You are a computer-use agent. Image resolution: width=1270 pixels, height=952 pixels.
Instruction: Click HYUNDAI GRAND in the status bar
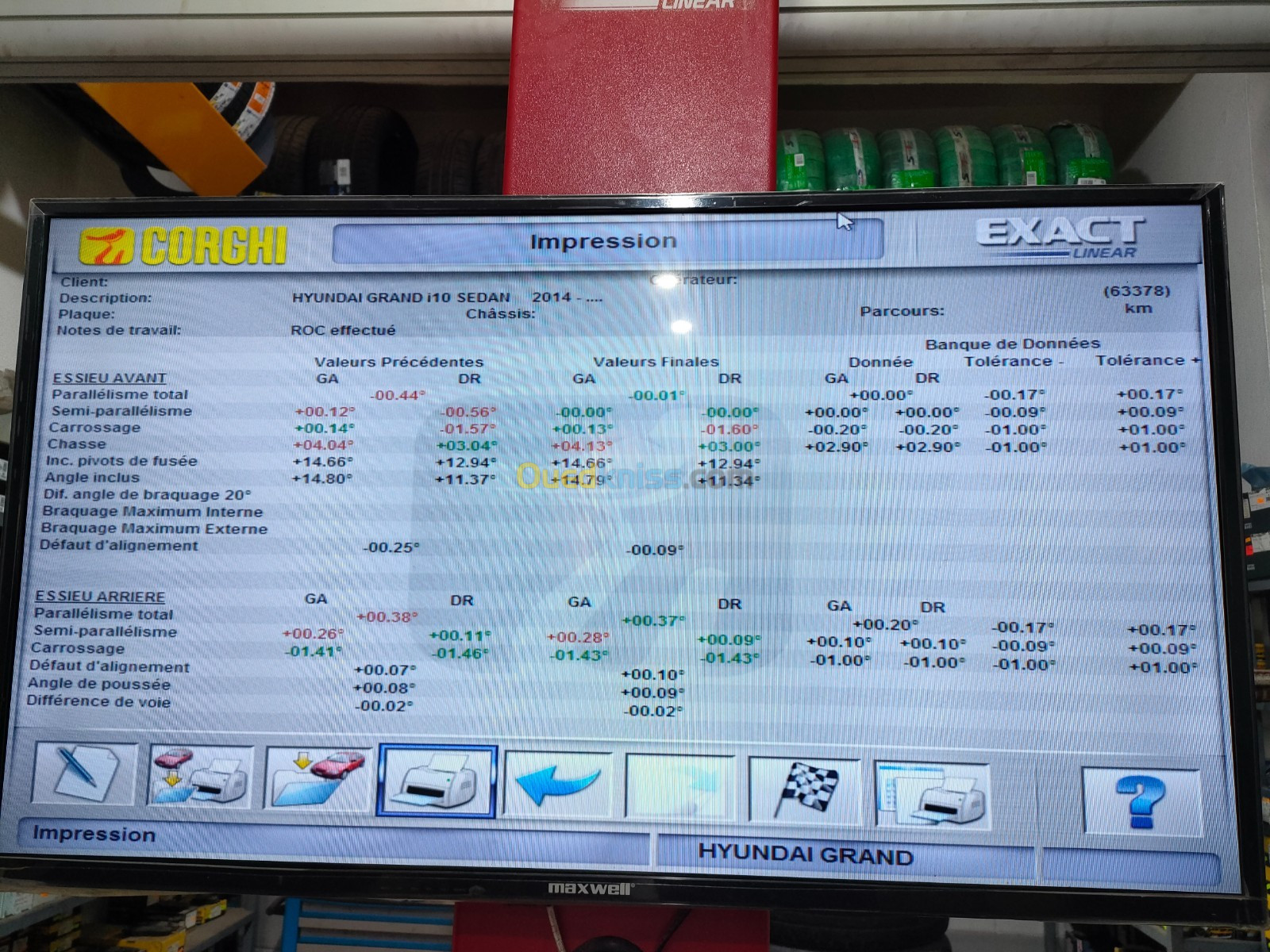(805, 854)
